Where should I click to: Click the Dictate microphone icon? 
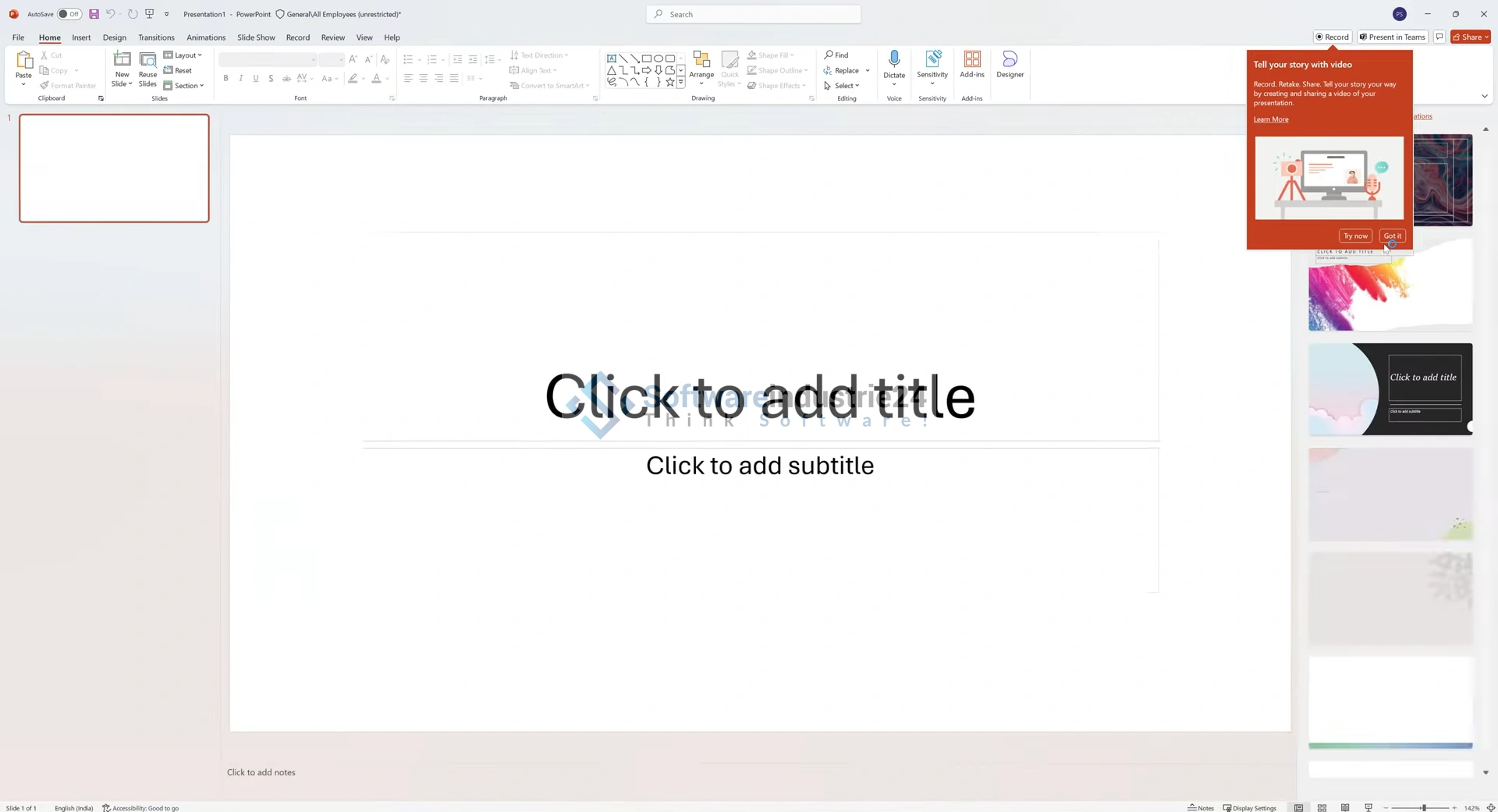[894, 60]
